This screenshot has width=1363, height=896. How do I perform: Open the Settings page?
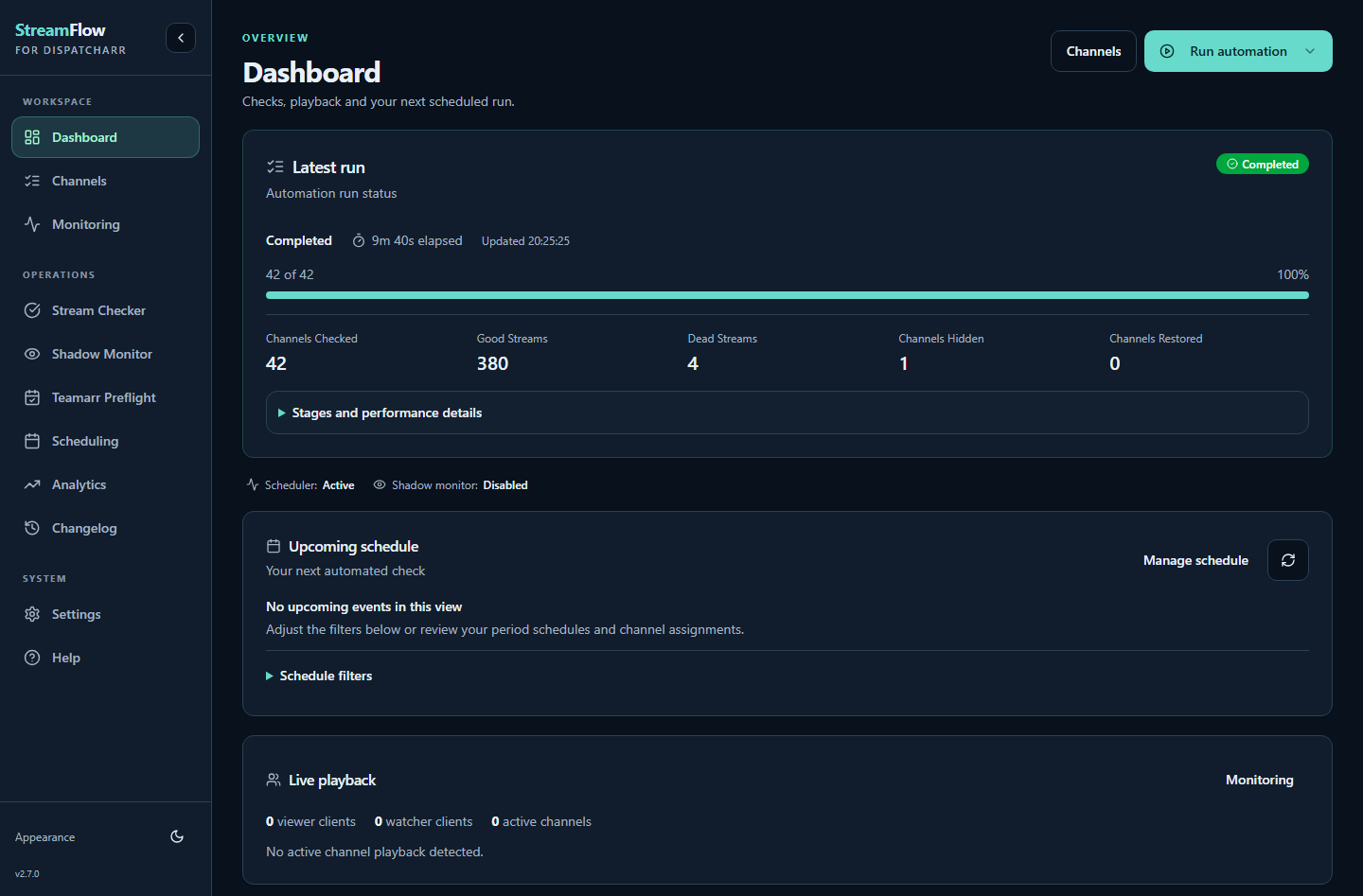(x=105, y=614)
